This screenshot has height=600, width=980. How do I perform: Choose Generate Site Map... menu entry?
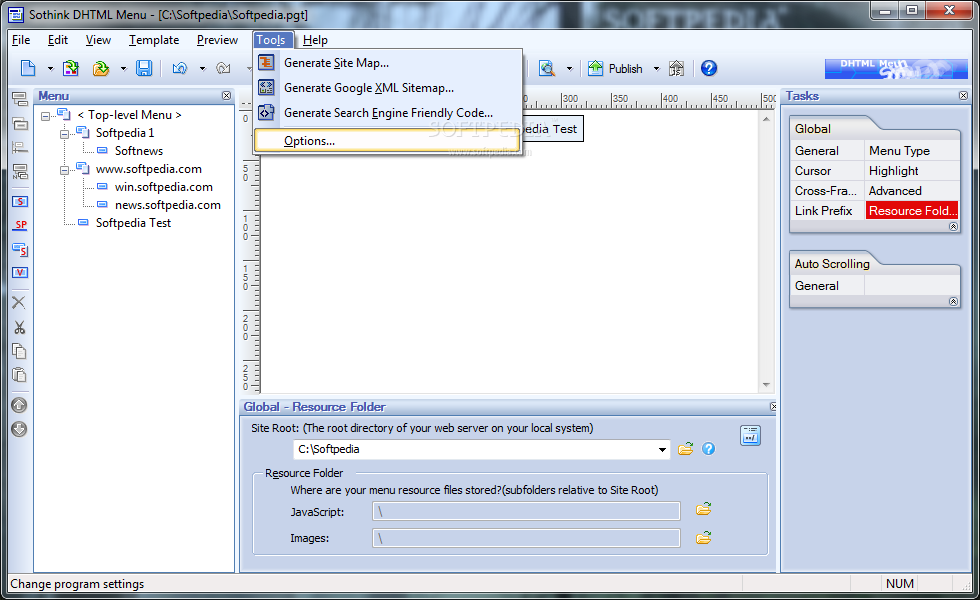387,62
